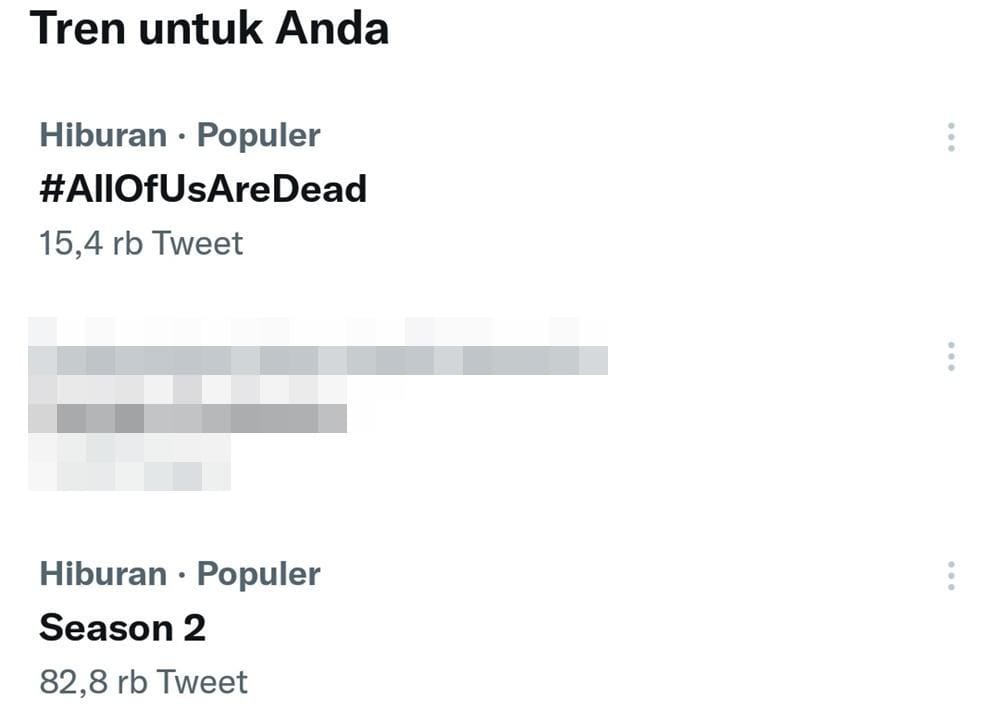Image resolution: width=1000 pixels, height=712 pixels.
Task: Open more options for the blurred trend
Action: pyautogui.click(x=951, y=356)
